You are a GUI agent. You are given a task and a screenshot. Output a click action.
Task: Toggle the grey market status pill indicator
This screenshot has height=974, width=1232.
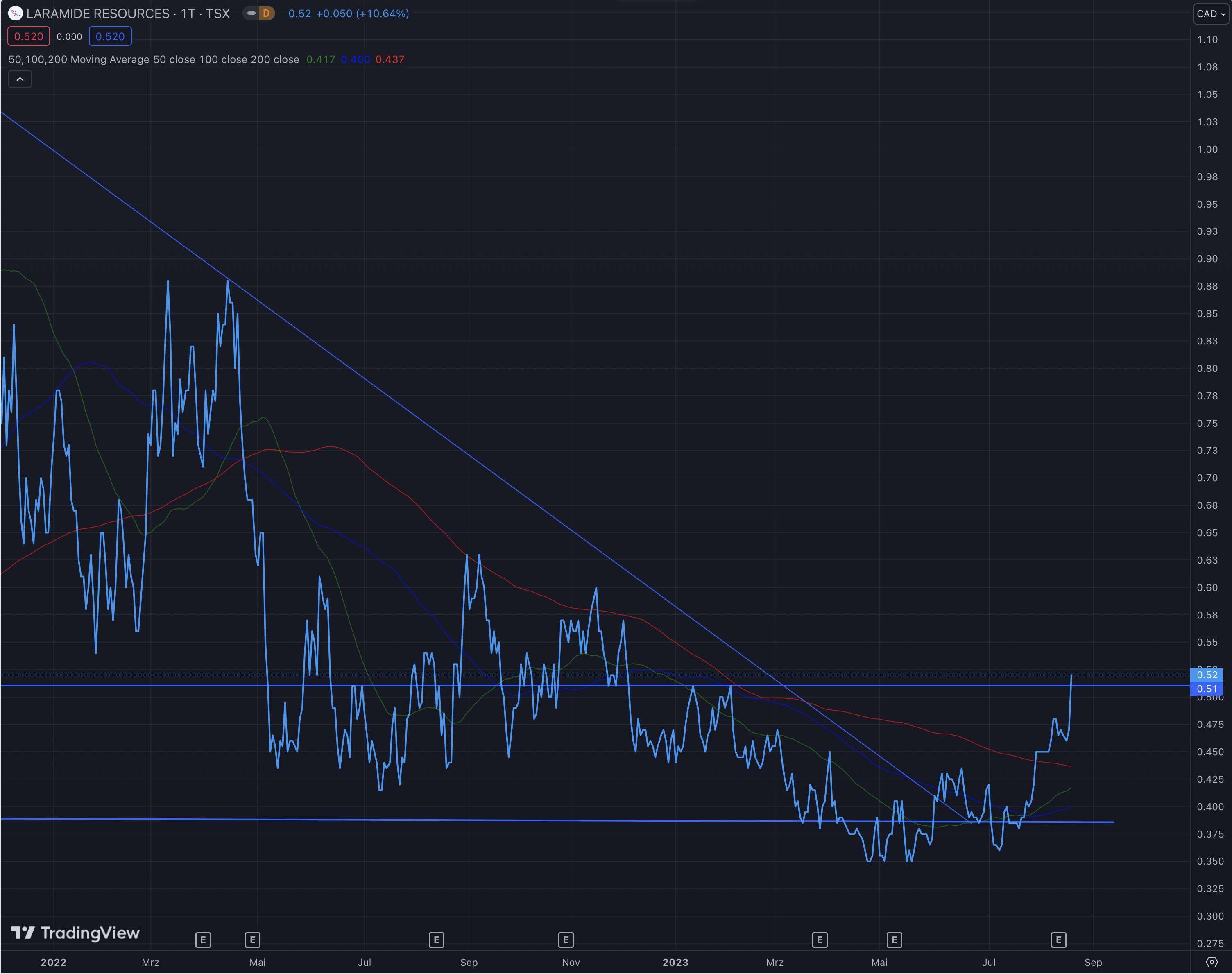point(251,13)
